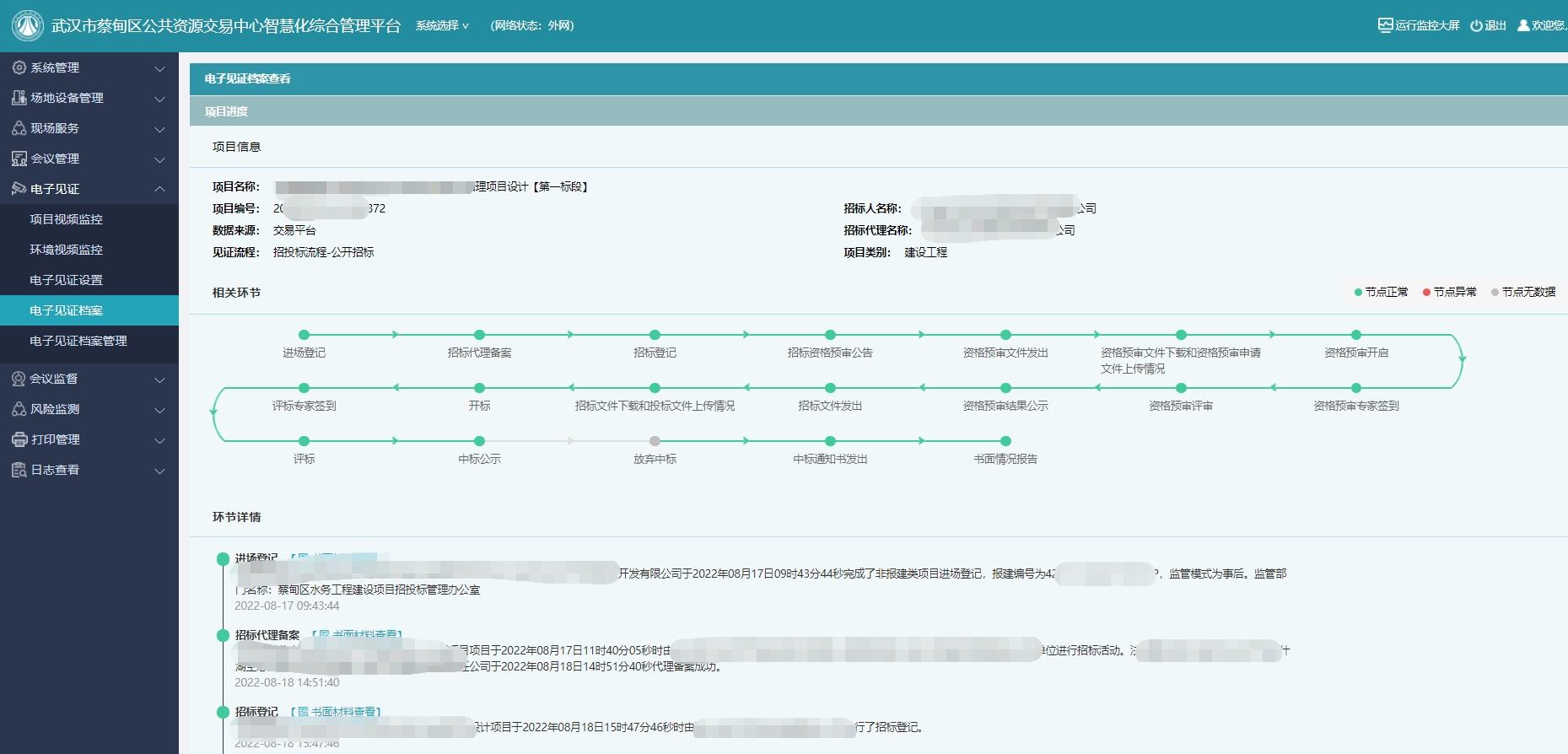Screen dimensions: 1568x754
Task: Select the 资格预审文件下载和资格预审申请 node
Action: click(1182, 335)
